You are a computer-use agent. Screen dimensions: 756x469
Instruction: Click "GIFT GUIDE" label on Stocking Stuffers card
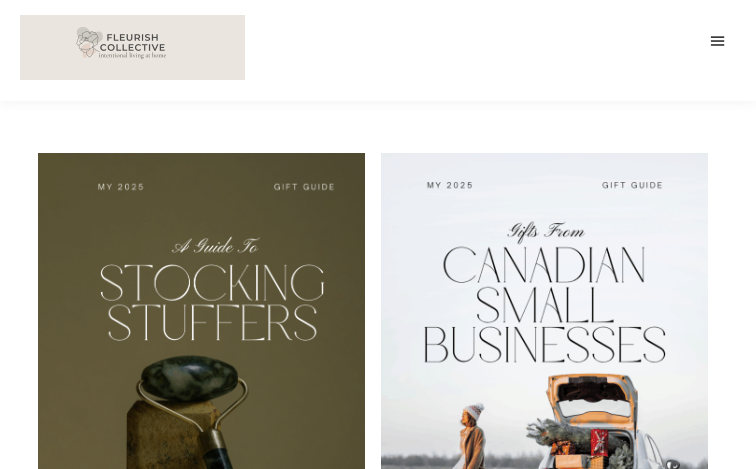[x=304, y=187]
